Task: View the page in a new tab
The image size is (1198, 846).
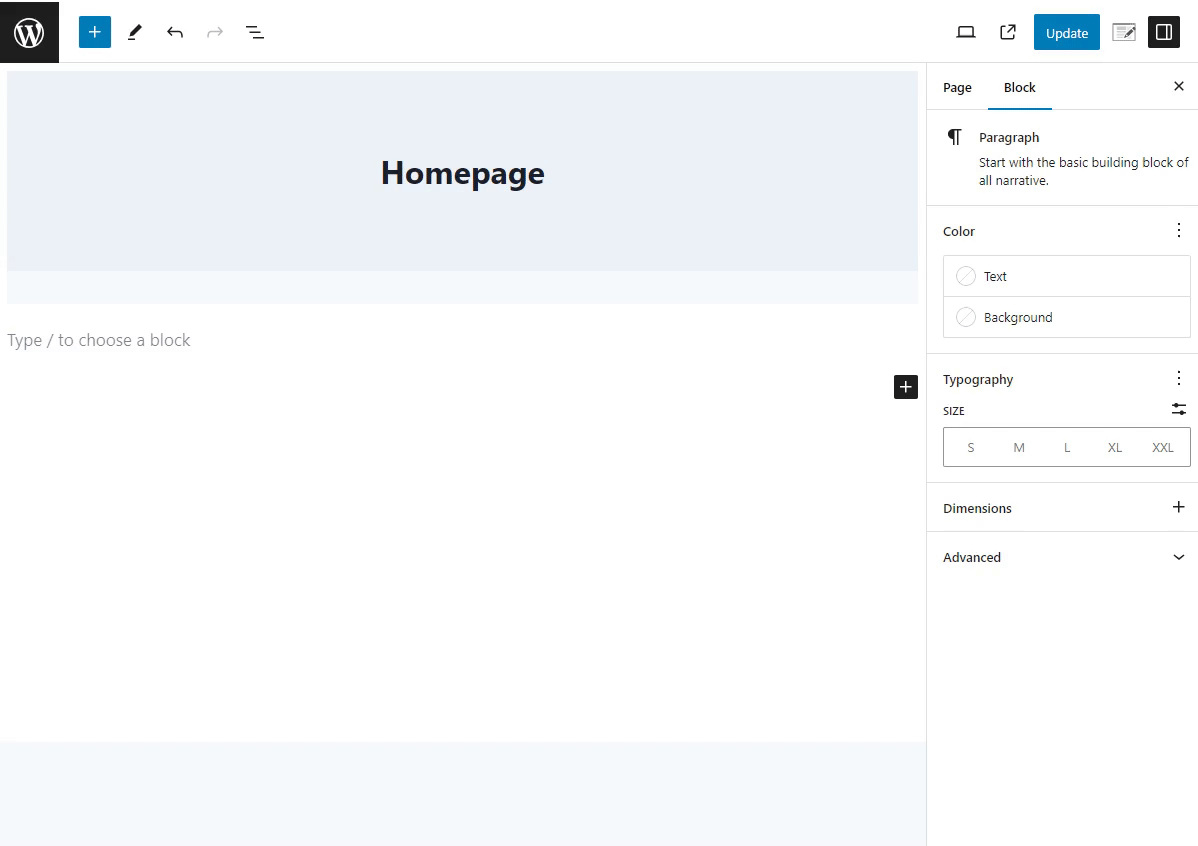Action: point(1008,32)
